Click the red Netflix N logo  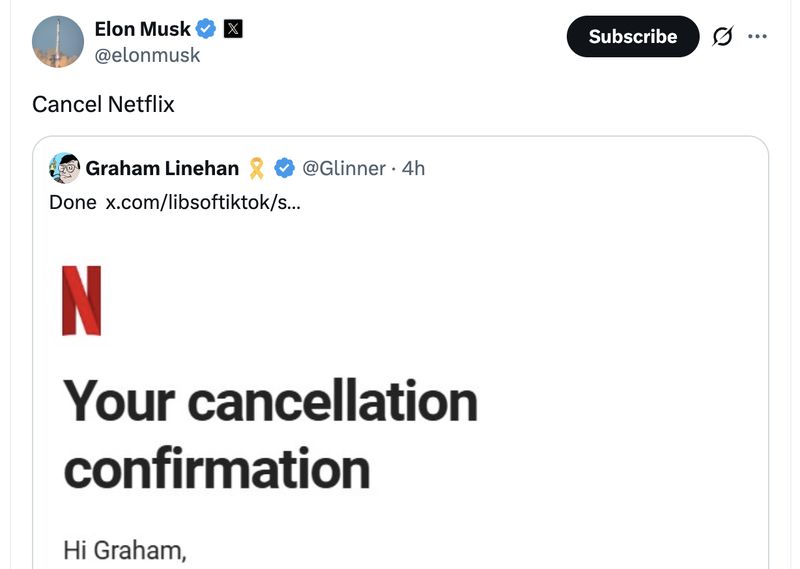tap(82, 300)
